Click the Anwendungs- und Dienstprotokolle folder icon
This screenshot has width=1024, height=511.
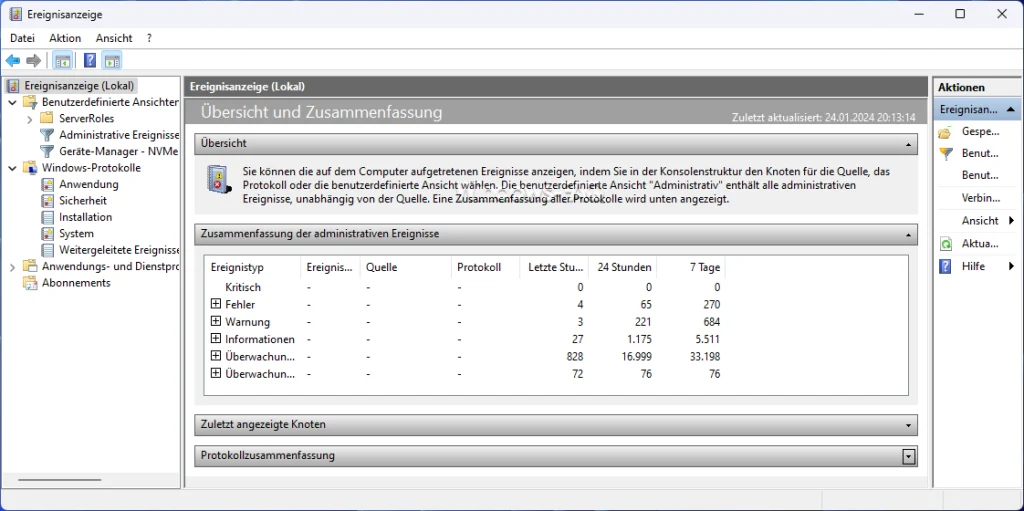(x=29, y=266)
